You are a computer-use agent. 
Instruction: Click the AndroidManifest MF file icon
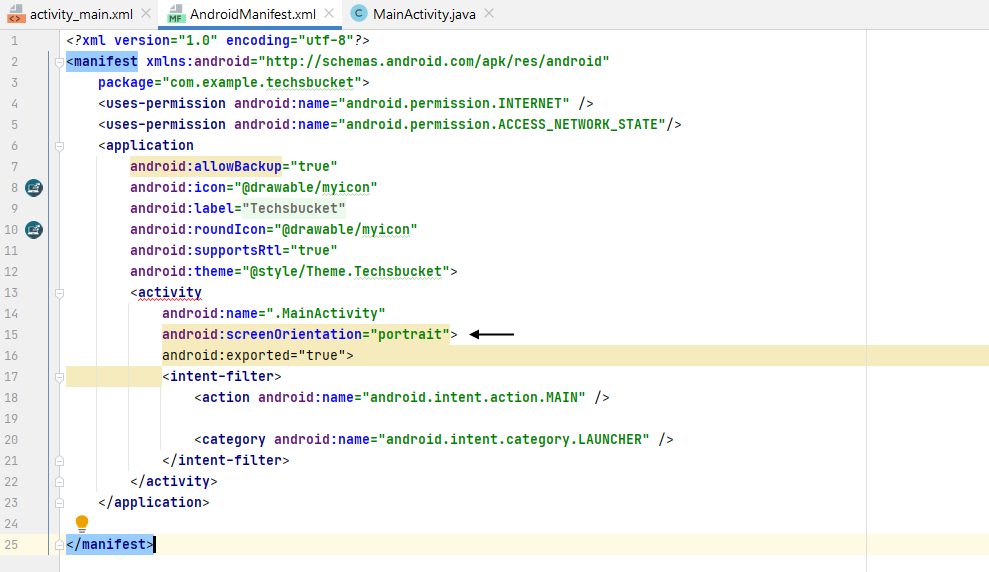coord(175,14)
